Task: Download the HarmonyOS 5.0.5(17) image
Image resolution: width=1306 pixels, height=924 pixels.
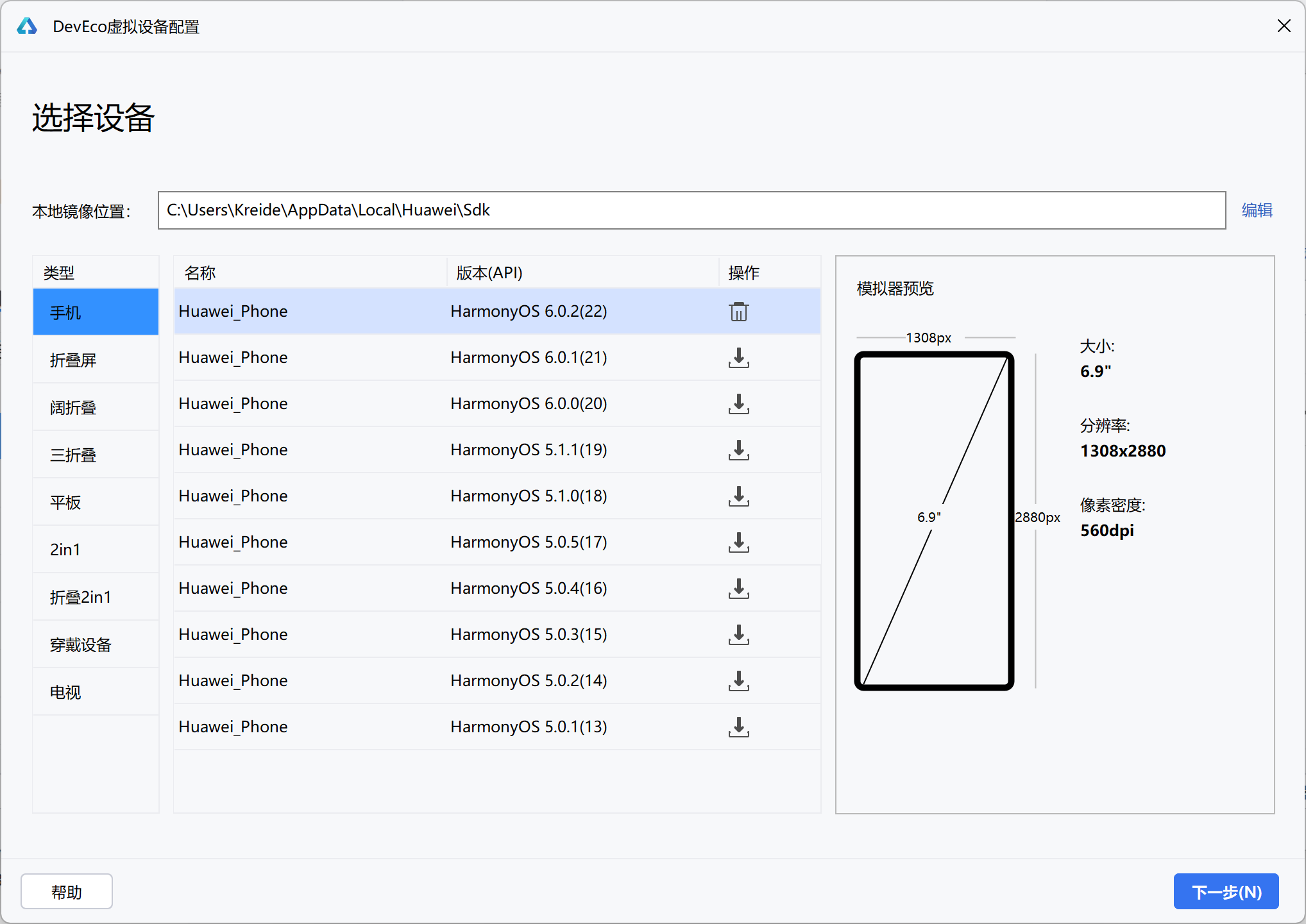Action: [738, 542]
